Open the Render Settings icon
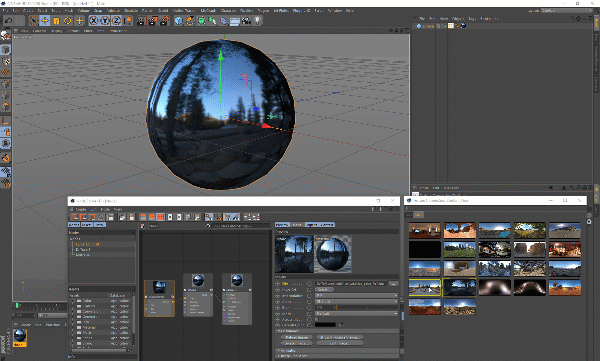The height and width of the screenshot is (361, 600). (x=165, y=21)
